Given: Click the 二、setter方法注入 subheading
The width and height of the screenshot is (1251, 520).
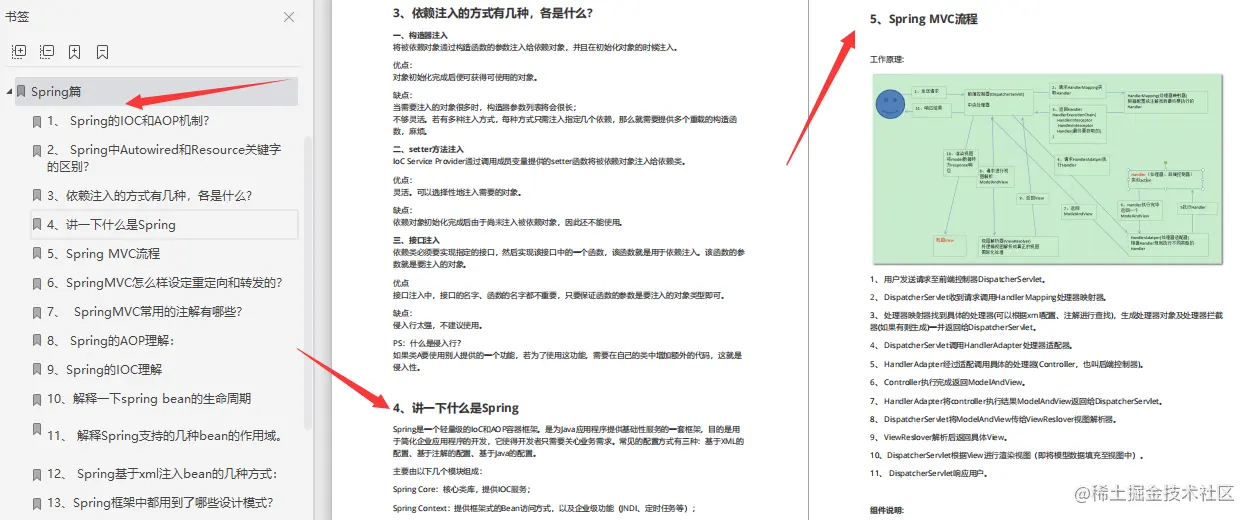Looking at the screenshot, I should coord(428,149).
